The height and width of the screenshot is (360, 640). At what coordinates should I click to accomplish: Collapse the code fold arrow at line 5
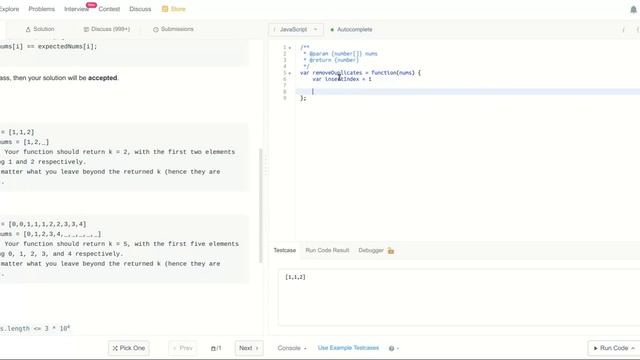(290, 73)
